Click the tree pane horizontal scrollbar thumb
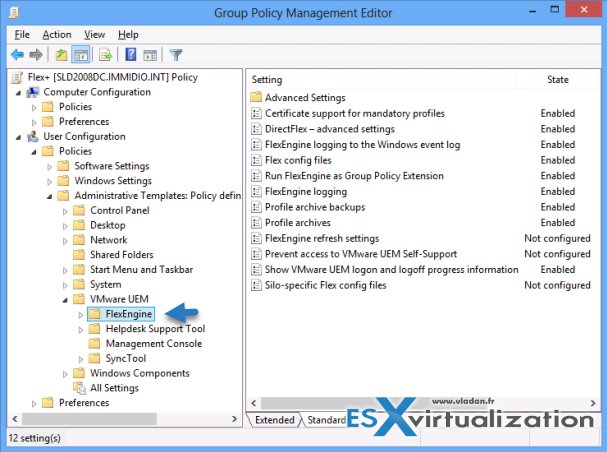The height and width of the screenshot is (452, 607). click(89, 419)
